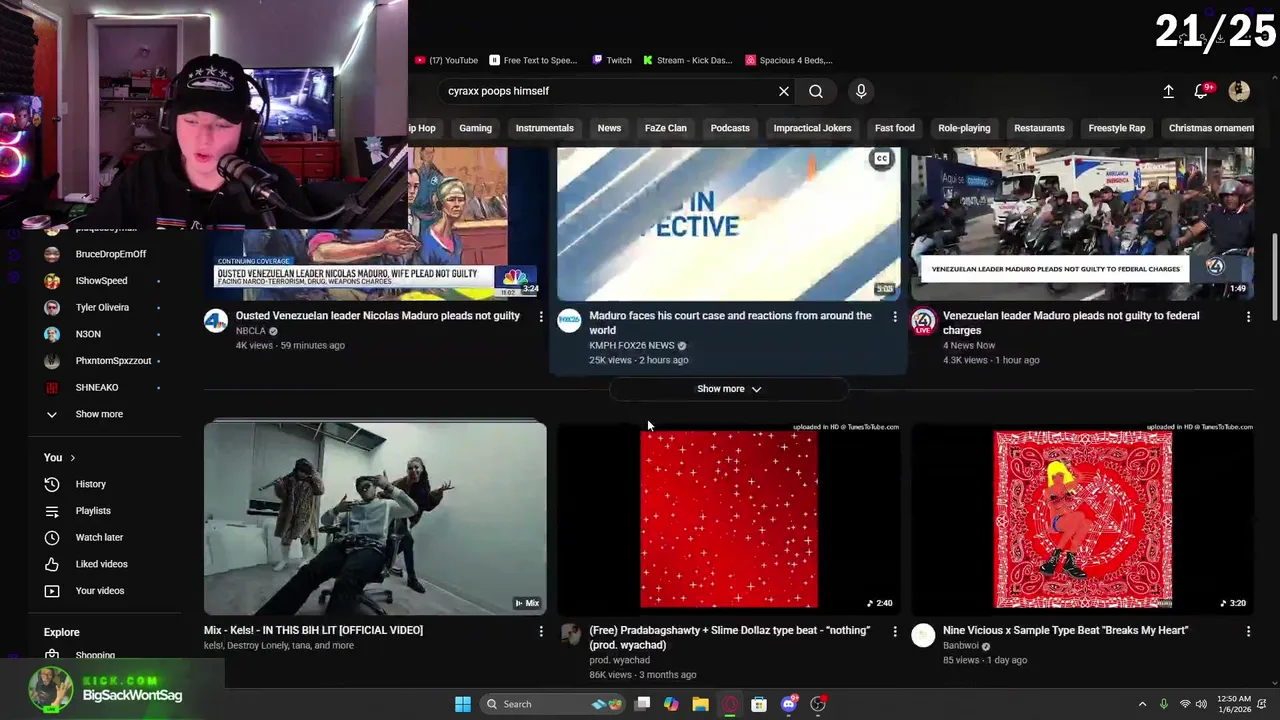
Task: Open the volume speaker tray icon
Action: click(1201, 704)
